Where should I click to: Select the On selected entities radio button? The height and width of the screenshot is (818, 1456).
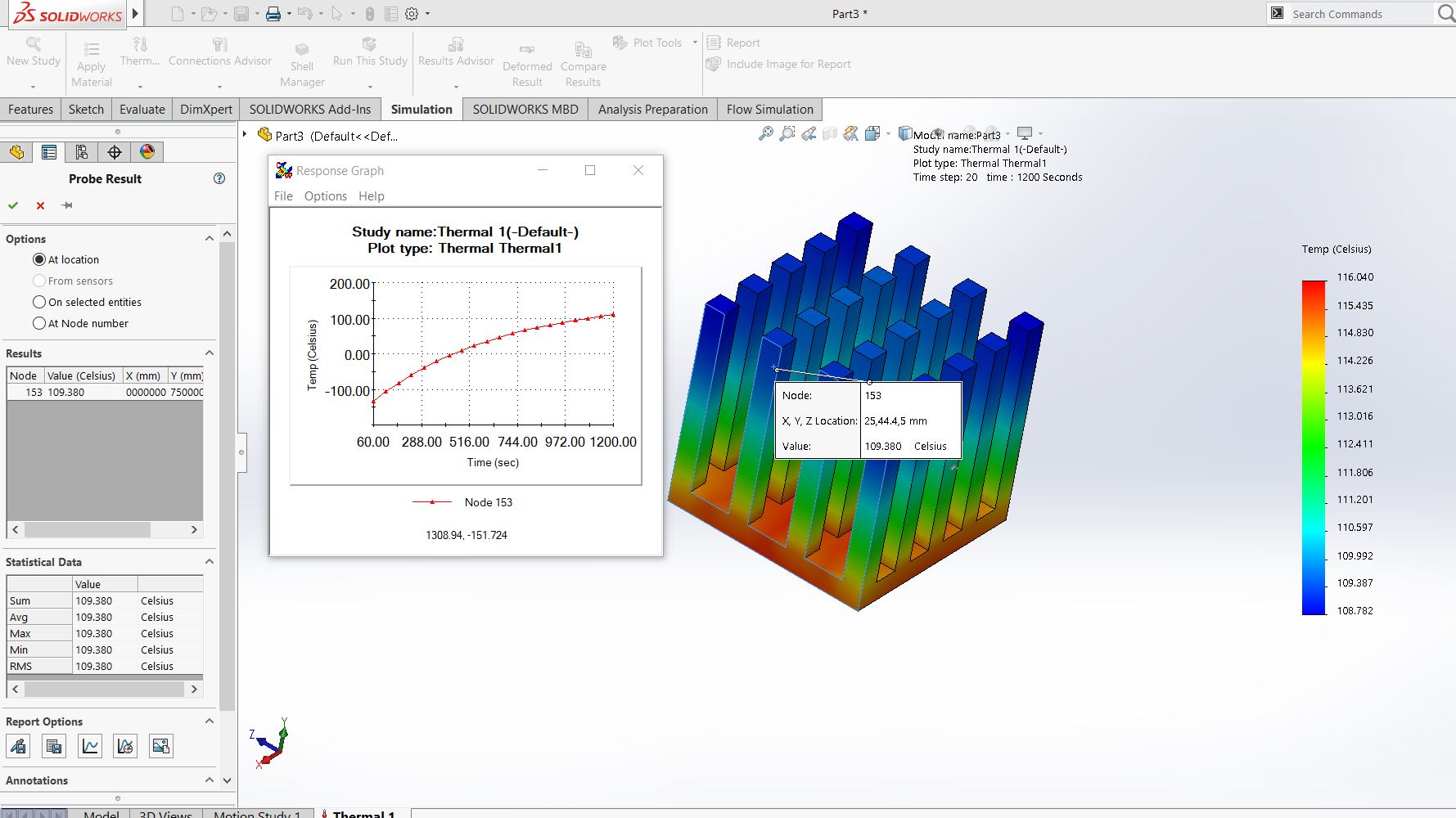click(x=39, y=302)
